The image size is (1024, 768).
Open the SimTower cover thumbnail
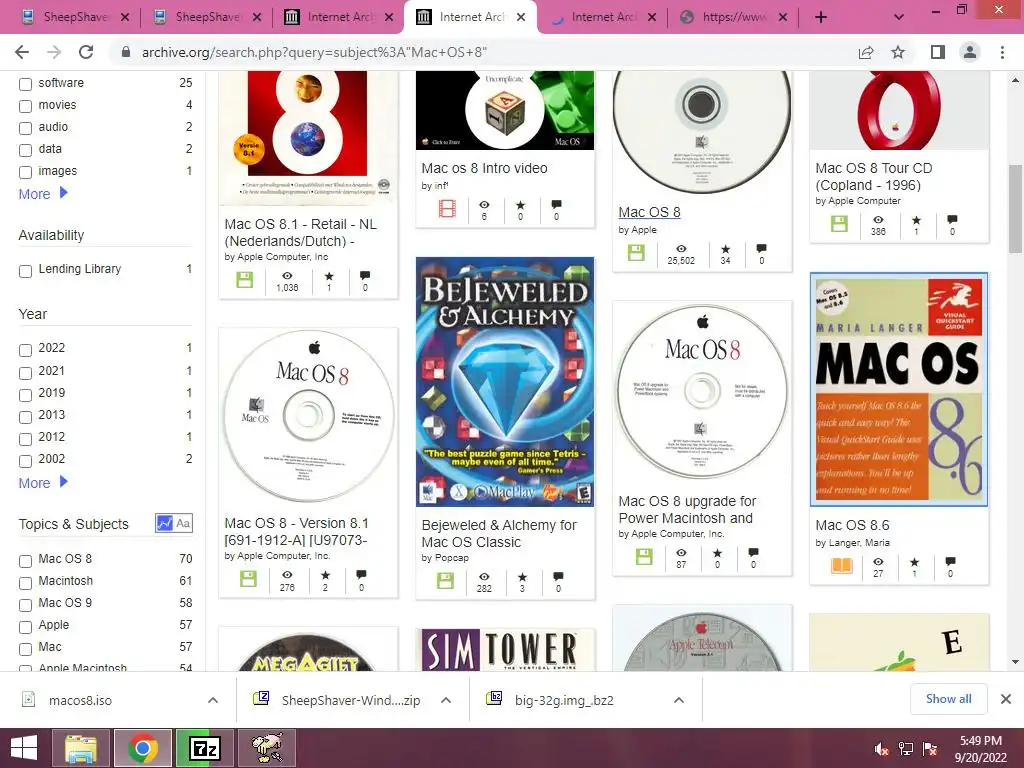[x=505, y=650]
